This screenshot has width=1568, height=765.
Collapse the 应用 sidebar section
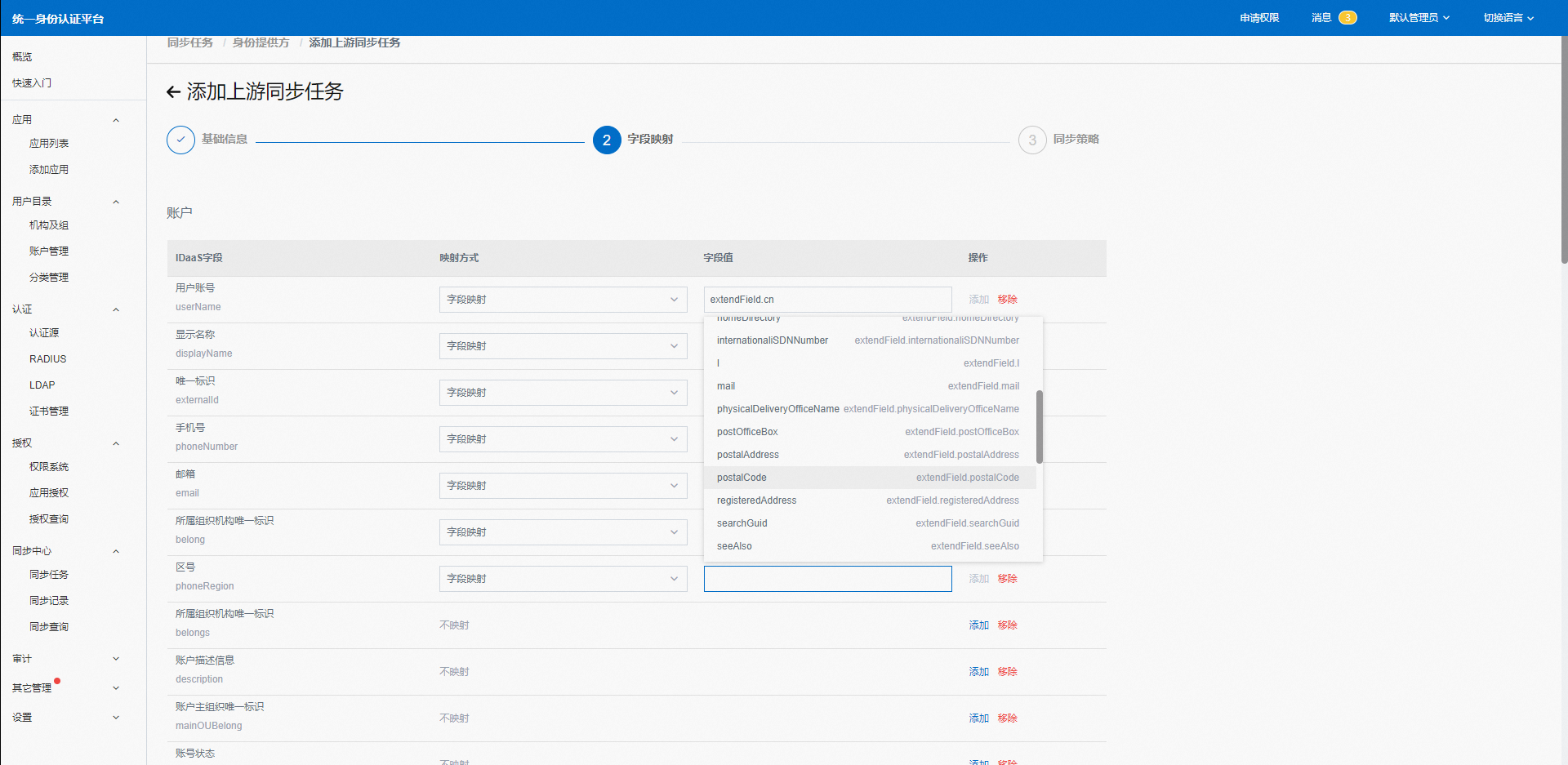[x=116, y=120]
